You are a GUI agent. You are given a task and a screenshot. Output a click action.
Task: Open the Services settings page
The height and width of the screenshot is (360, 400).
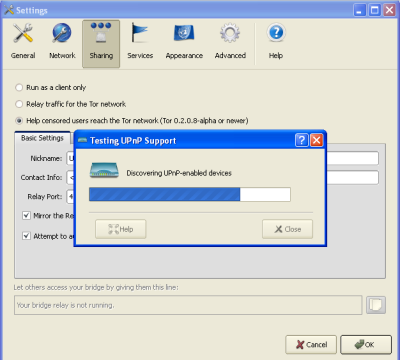pyautogui.click(x=140, y=42)
